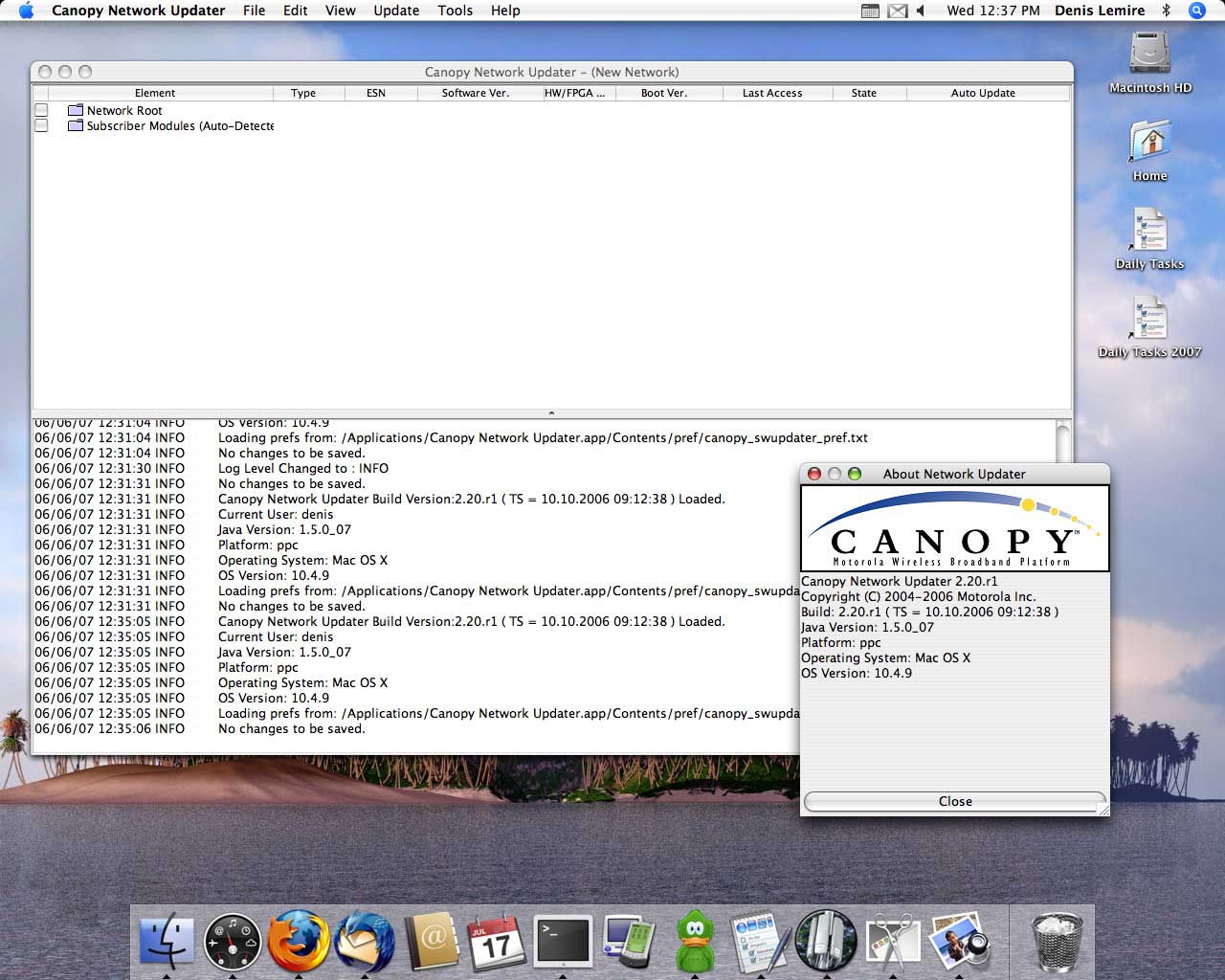Open Terminal from the dock
This screenshot has width=1225, height=980.
pyautogui.click(x=563, y=940)
